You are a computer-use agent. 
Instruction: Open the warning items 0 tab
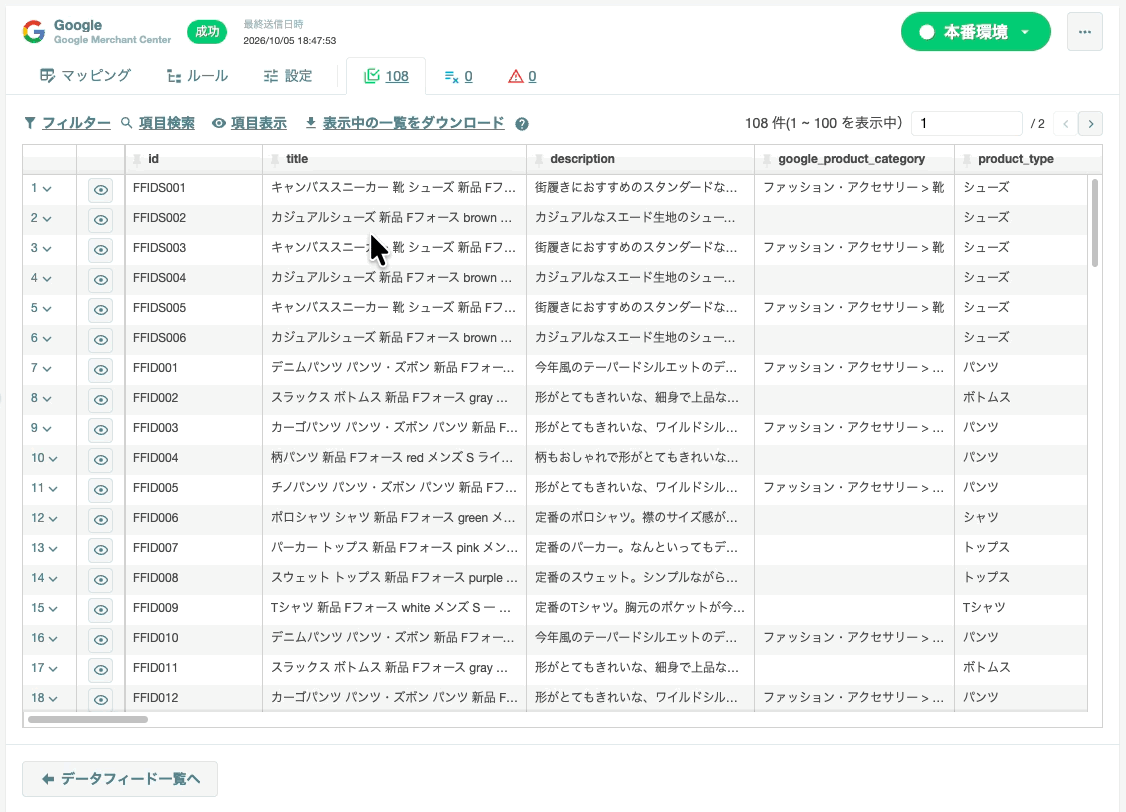(522, 76)
